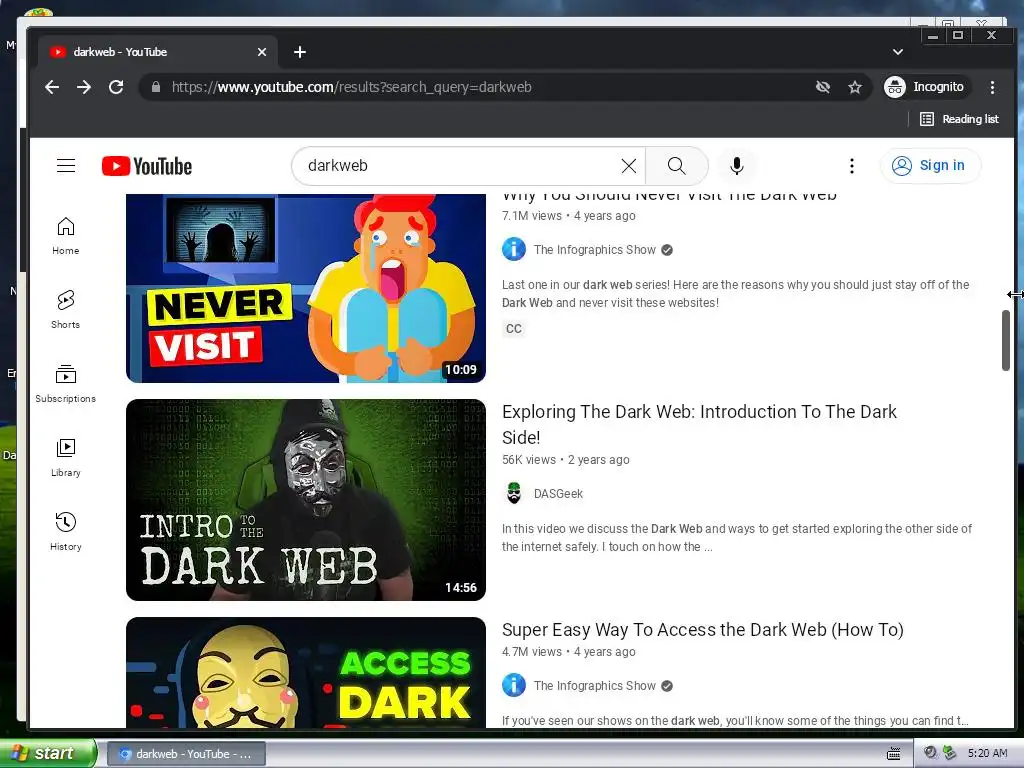Image resolution: width=1024 pixels, height=768 pixels.
Task: Click "56K views • 2 years ago" text
Action: (x=566, y=460)
